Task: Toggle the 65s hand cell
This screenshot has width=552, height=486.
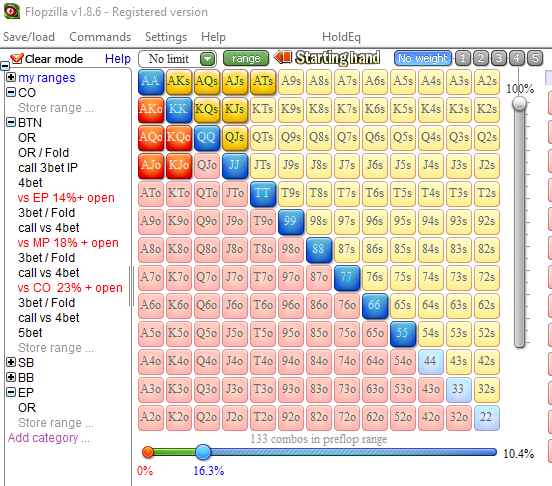Action: [403, 305]
